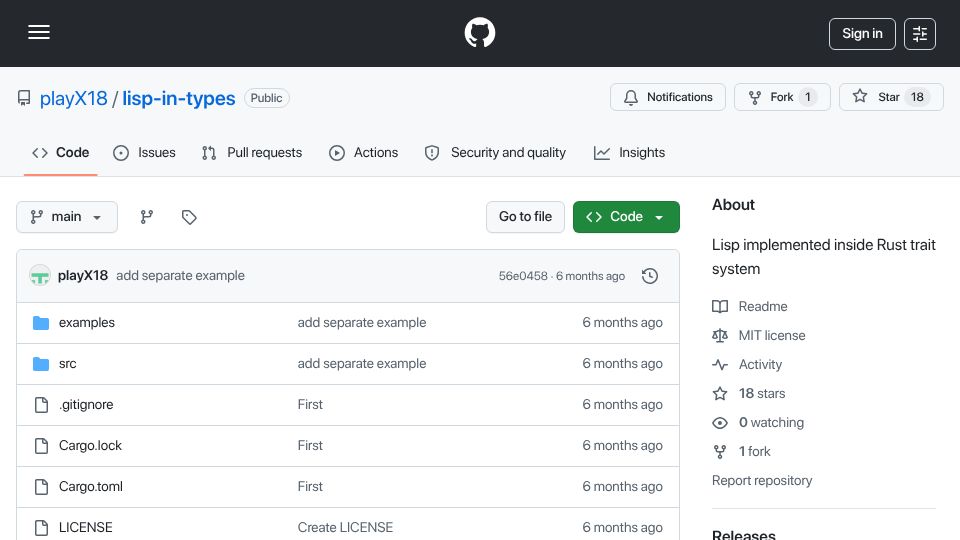The image size is (960, 540).
Task: Open the Pull requests tab
Action: pyautogui.click(x=252, y=152)
